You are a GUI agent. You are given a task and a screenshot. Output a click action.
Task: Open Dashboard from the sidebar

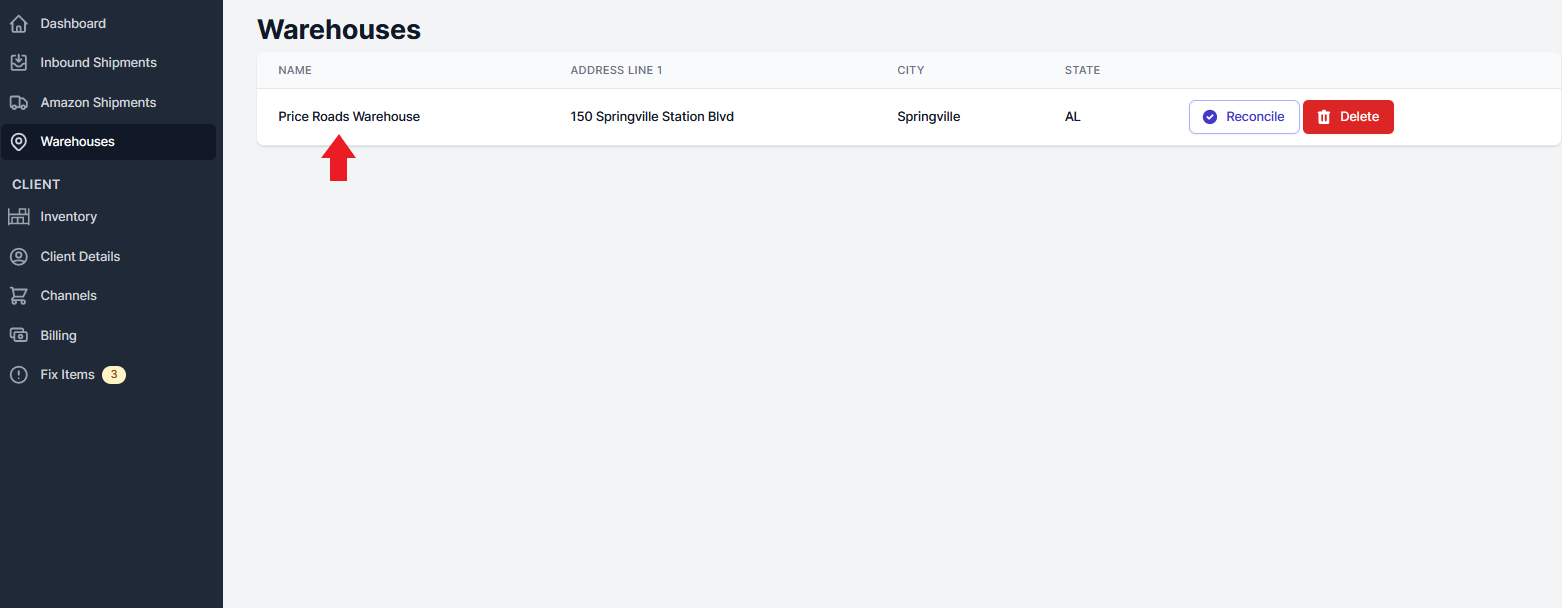tap(108, 23)
